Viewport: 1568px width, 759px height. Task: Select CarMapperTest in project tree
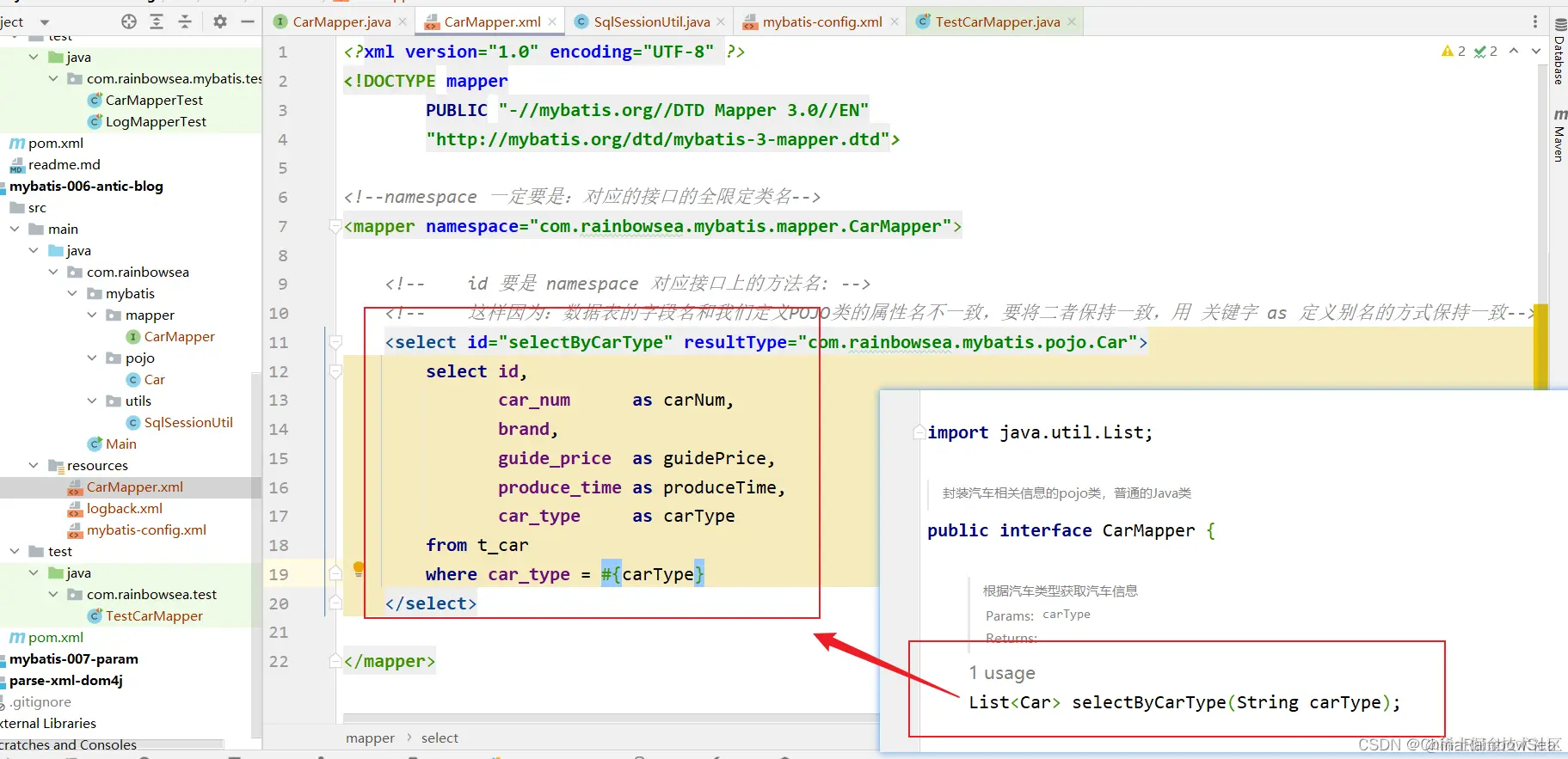(x=154, y=100)
